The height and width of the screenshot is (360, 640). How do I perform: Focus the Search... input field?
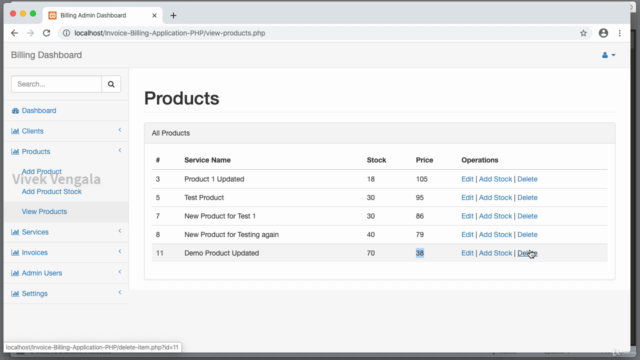pyautogui.click(x=56, y=84)
